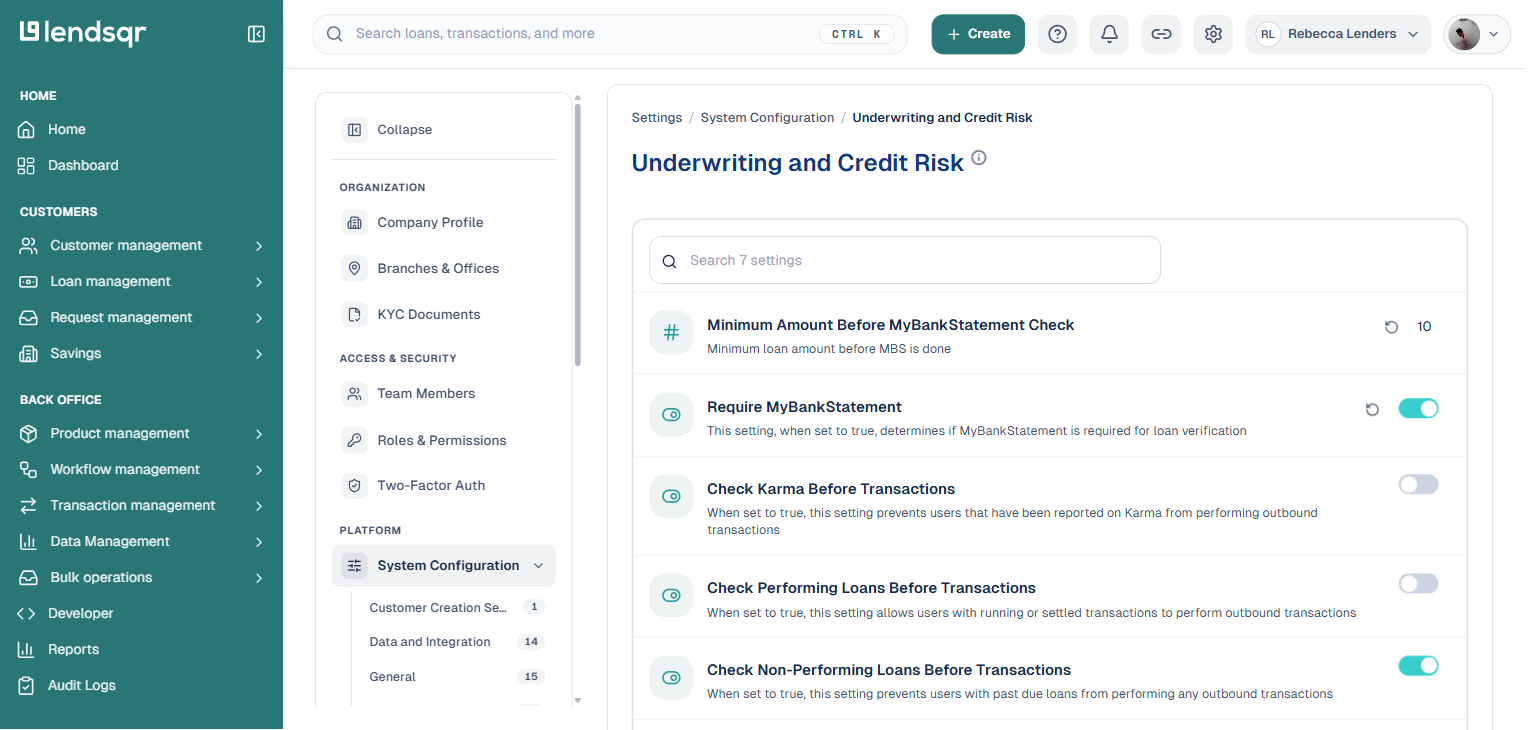Enable Check Karma Before Transactions toggle
Viewport: 1535px width, 730px height.
coord(1418,485)
